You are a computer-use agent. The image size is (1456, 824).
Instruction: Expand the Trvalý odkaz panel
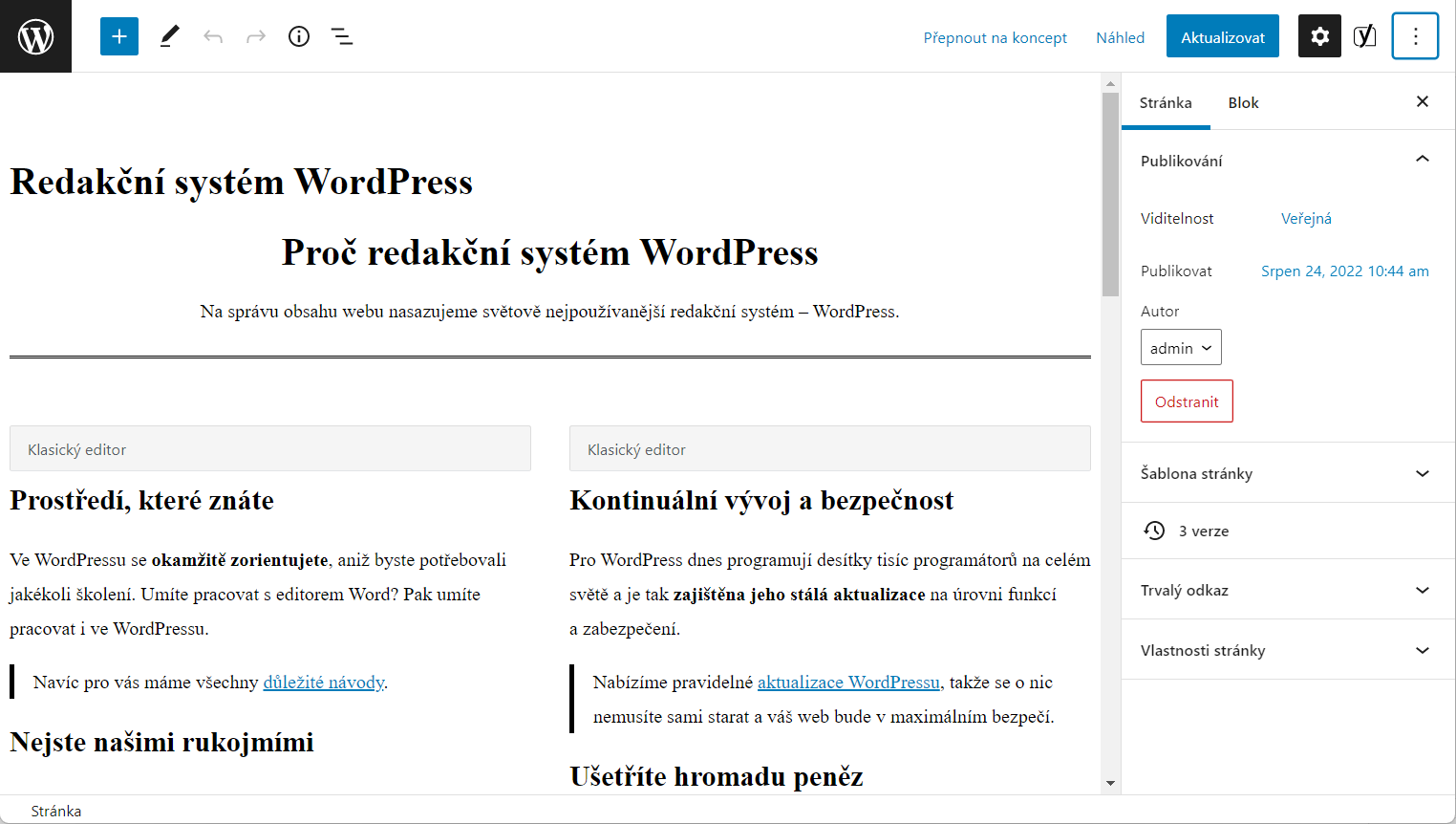click(x=1288, y=590)
